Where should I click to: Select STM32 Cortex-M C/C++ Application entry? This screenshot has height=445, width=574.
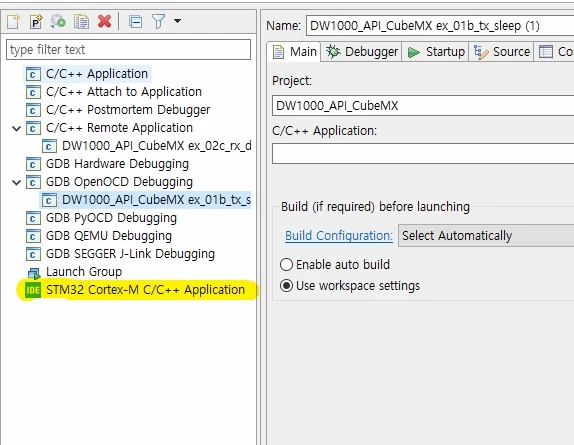(145, 290)
